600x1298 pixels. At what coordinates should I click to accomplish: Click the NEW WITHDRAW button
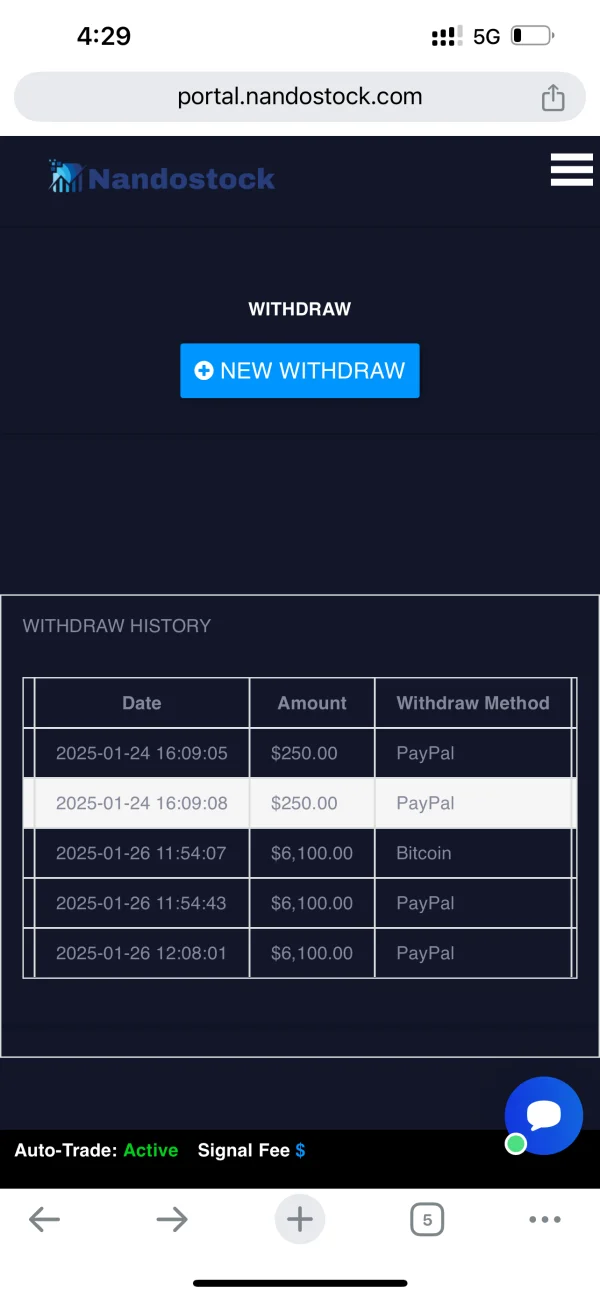coord(300,371)
